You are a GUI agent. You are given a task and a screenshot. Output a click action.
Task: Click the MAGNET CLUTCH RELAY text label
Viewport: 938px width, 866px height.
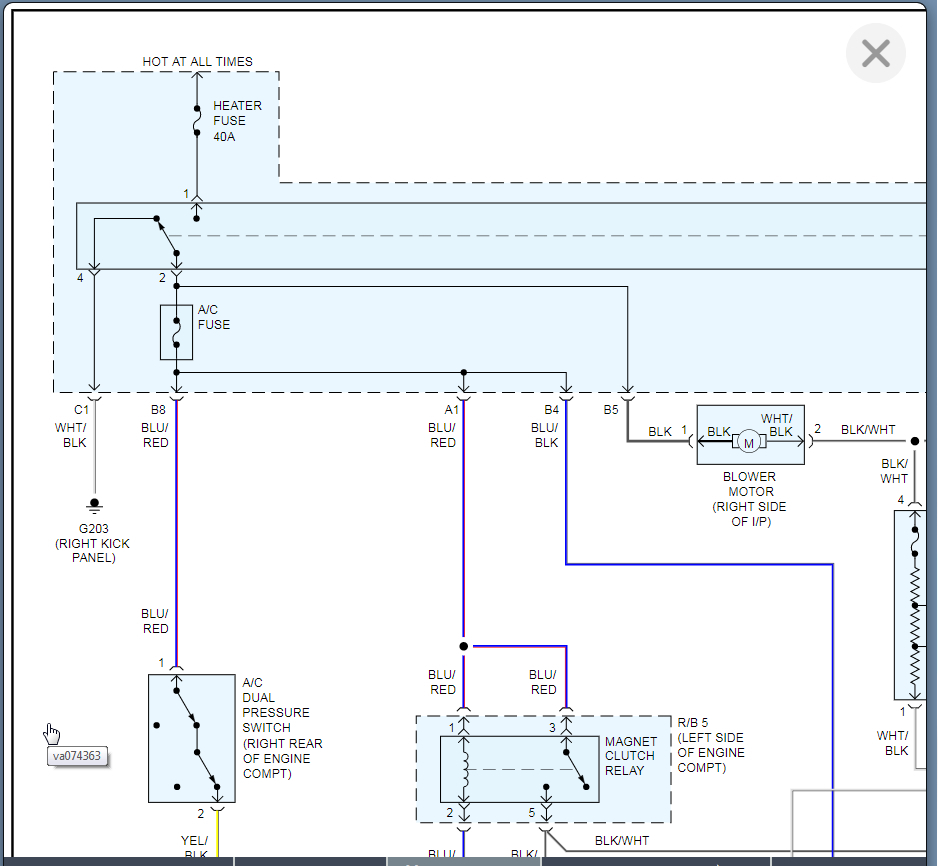[631, 756]
